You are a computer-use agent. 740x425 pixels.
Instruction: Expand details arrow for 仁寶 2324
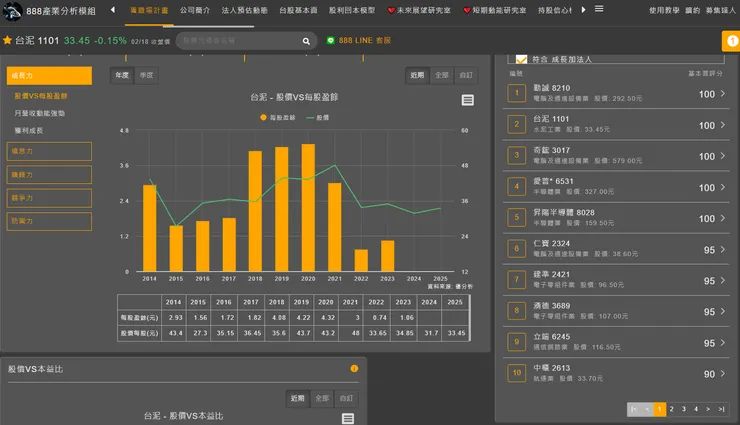723,250
